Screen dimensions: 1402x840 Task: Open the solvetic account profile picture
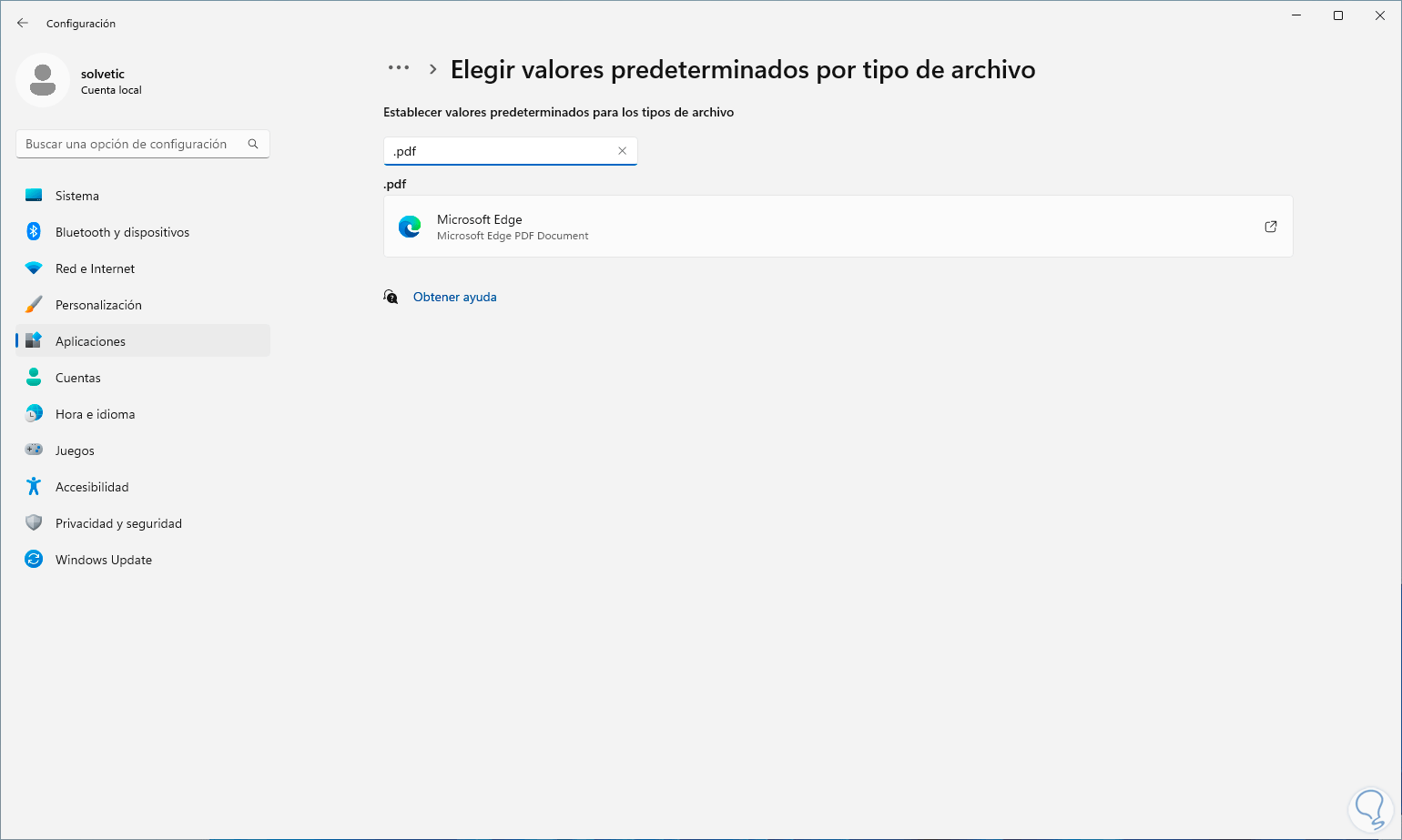[x=43, y=80]
